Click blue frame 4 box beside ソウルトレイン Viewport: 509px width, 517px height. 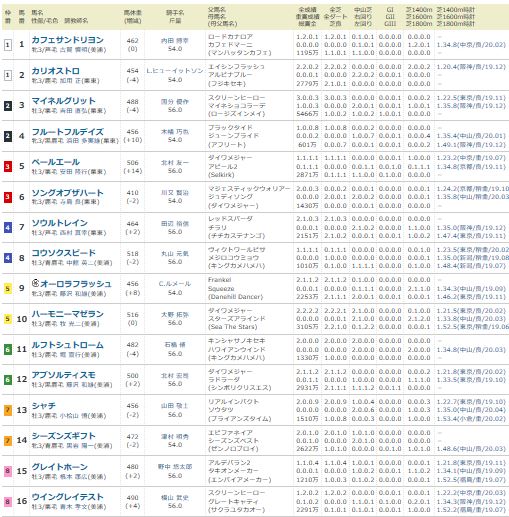tap(8, 228)
